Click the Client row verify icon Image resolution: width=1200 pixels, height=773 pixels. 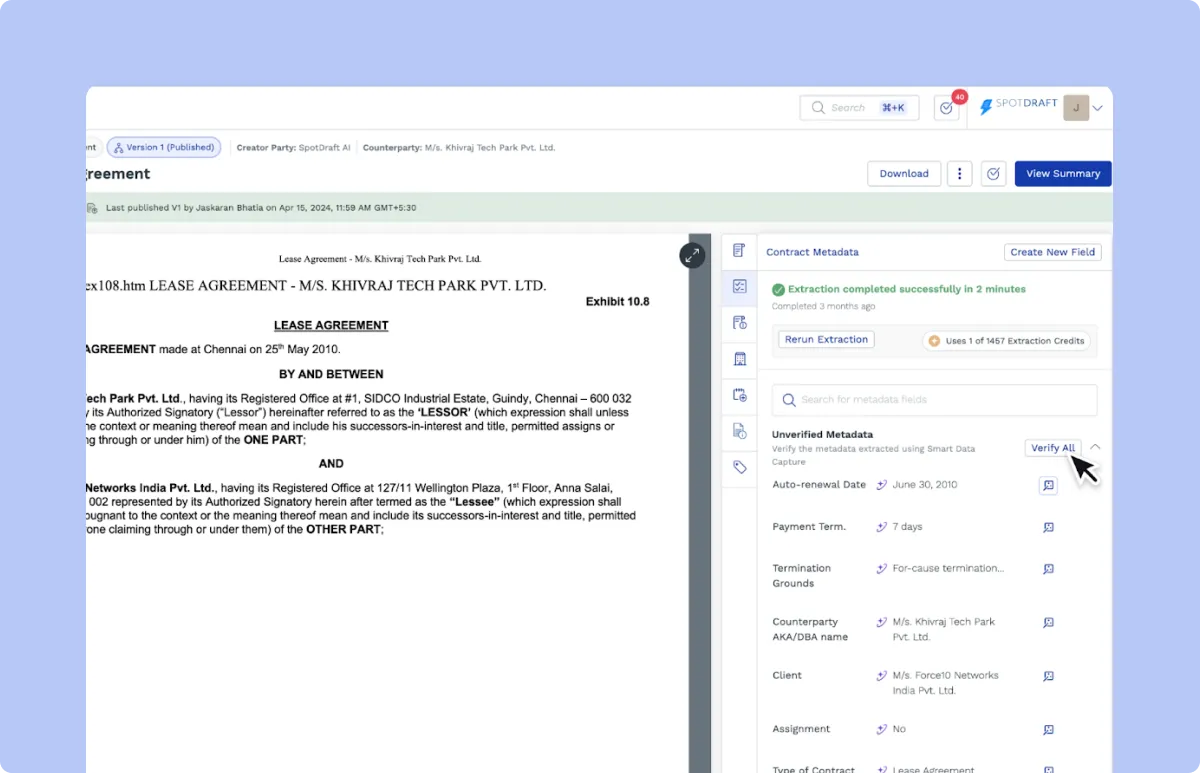tap(1048, 676)
